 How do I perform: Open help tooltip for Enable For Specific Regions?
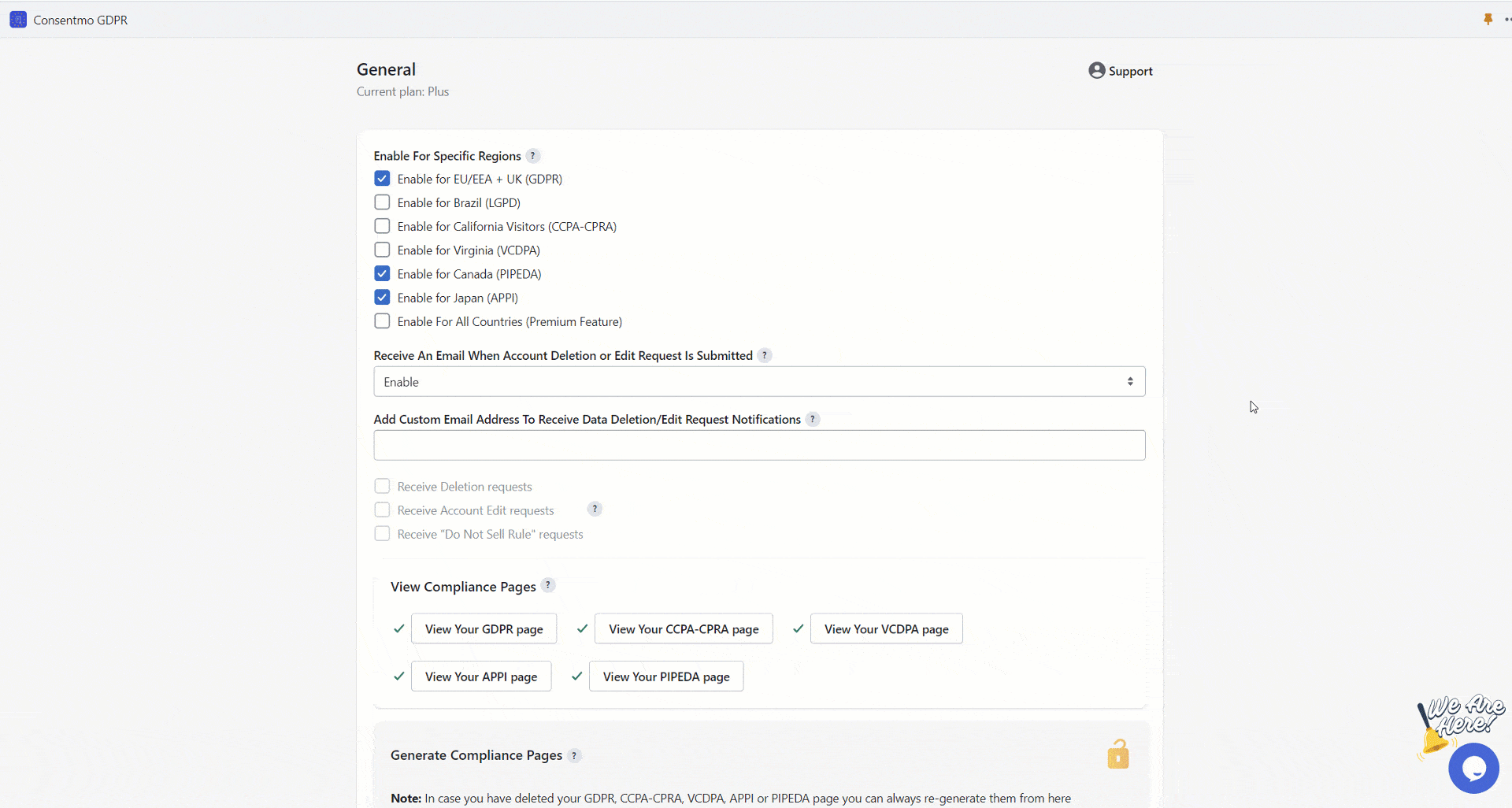coord(533,155)
